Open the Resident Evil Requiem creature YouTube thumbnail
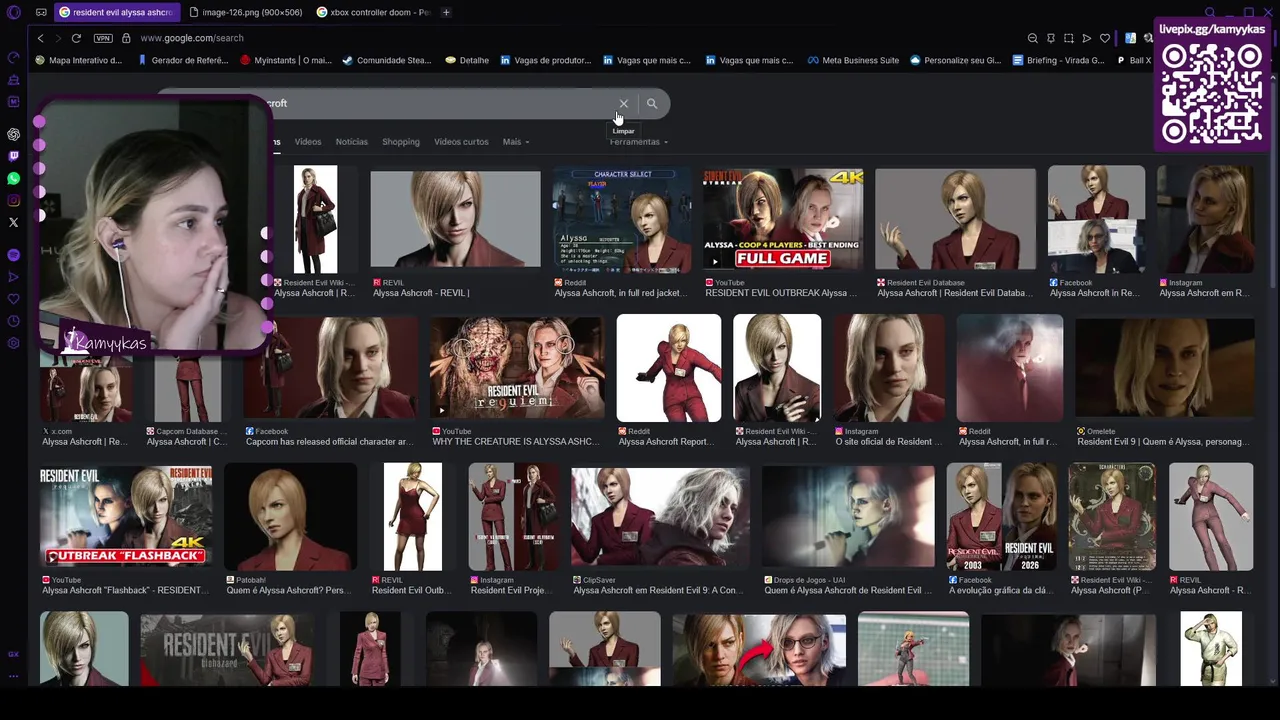Screen dimensions: 1280x720 point(517,368)
